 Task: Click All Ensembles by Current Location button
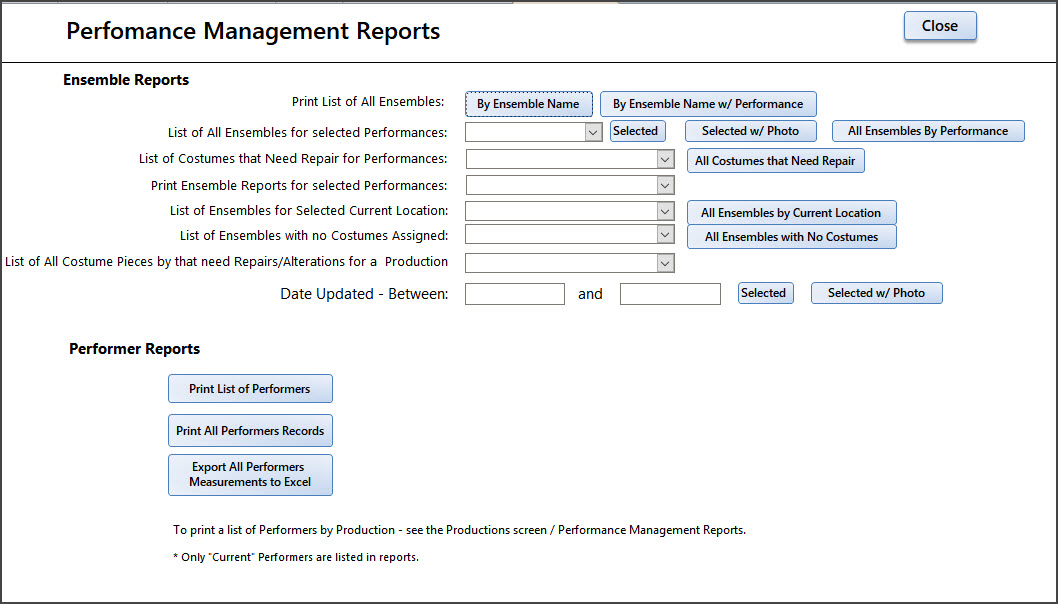click(x=791, y=213)
